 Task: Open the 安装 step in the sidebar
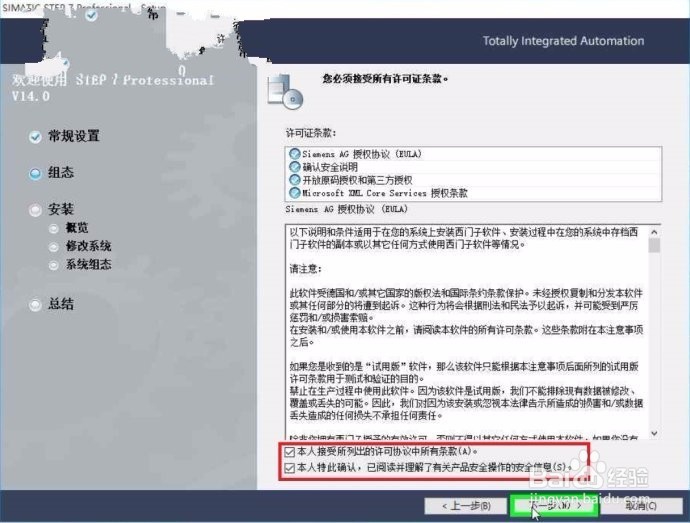point(61,209)
